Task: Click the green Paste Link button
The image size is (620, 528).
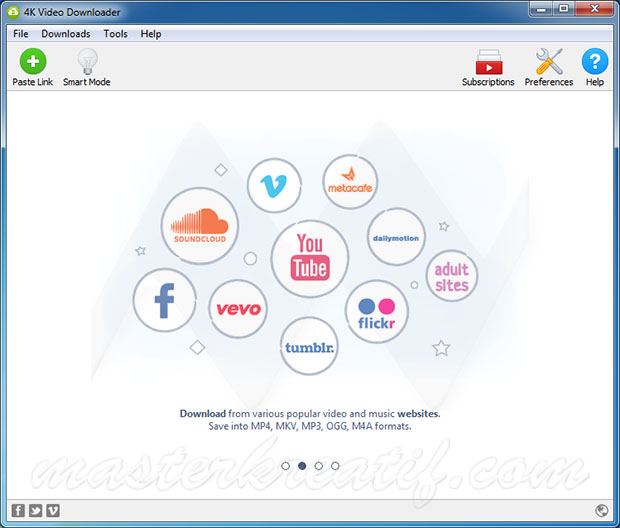Action: pyautogui.click(x=33, y=67)
